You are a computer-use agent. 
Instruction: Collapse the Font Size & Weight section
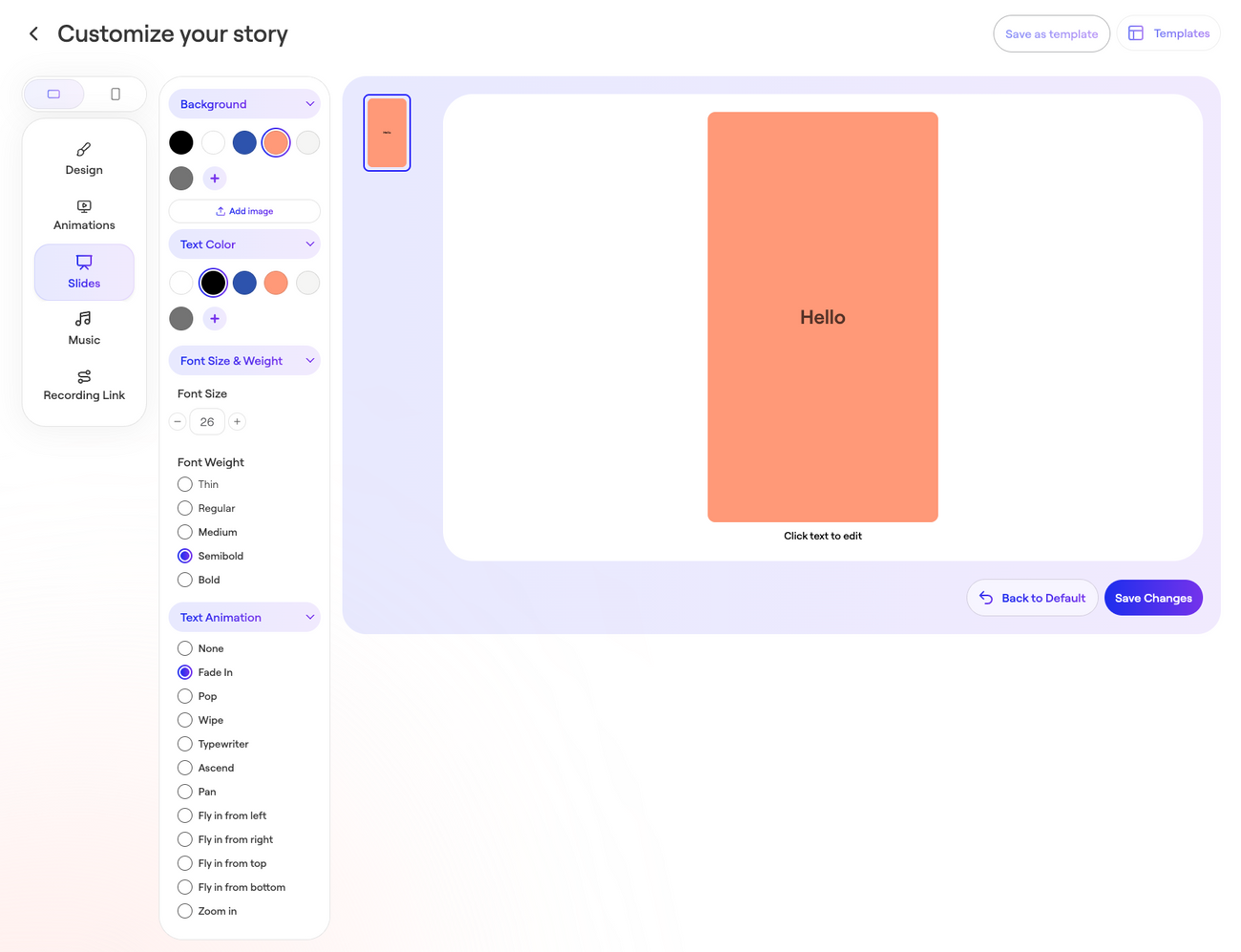[244, 361]
